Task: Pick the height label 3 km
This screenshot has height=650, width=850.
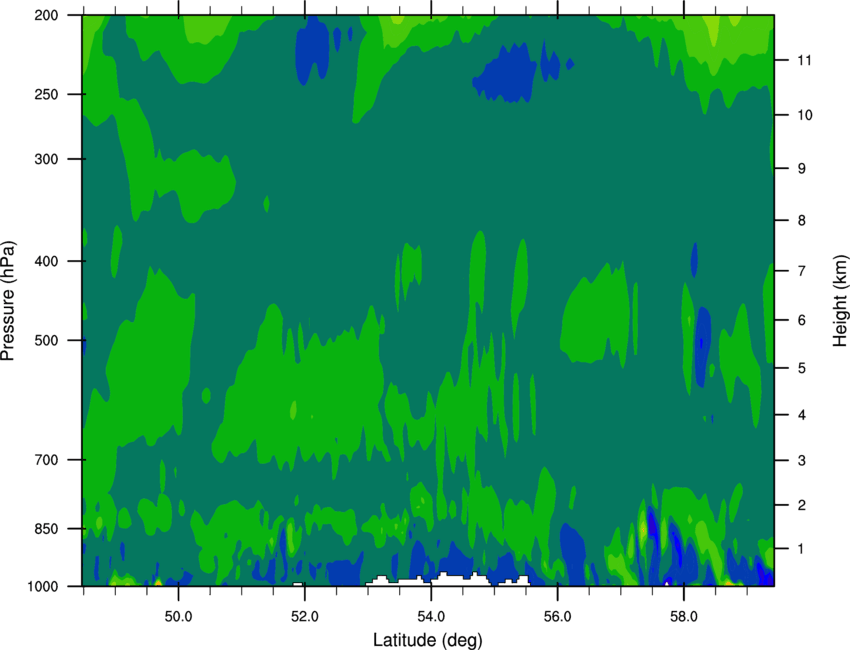Action: (x=802, y=461)
